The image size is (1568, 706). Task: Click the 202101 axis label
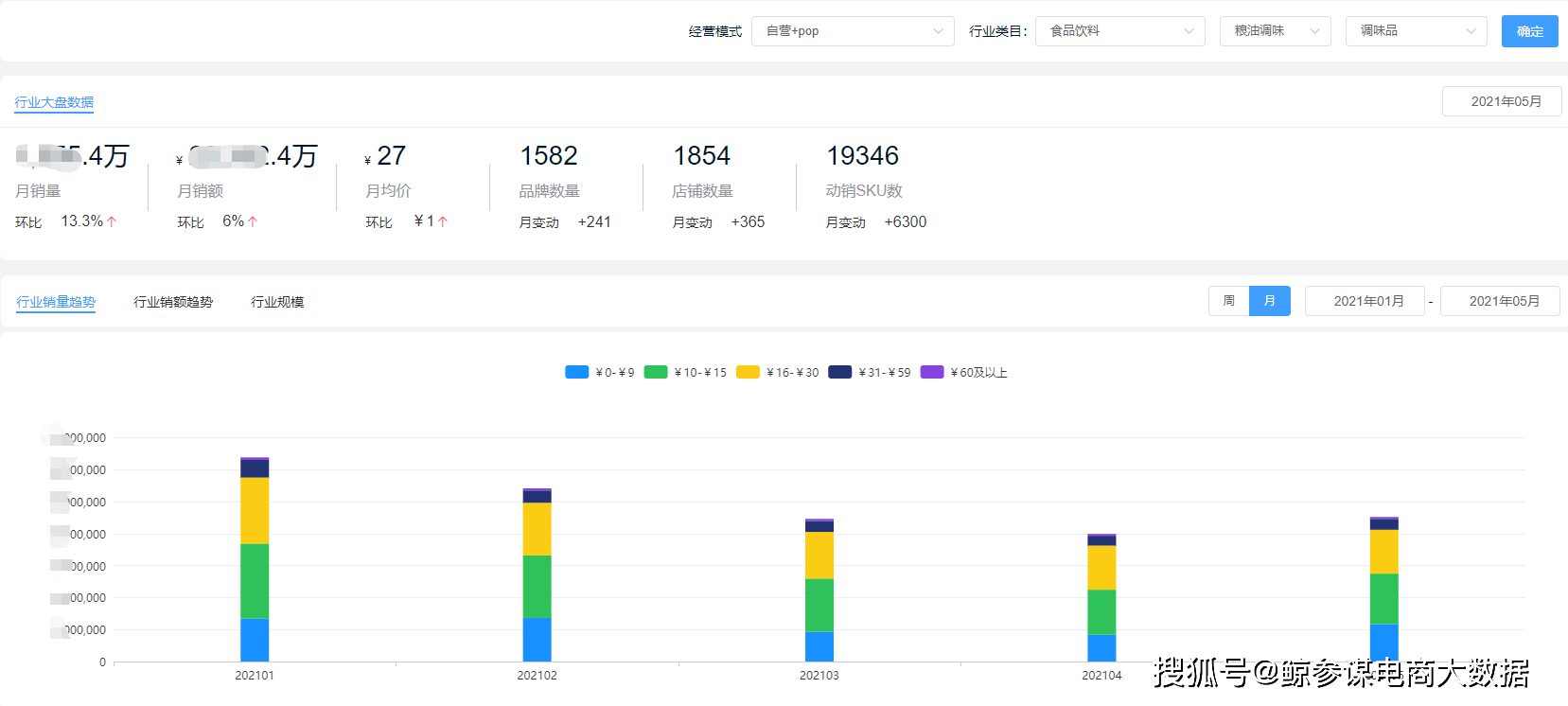coord(255,676)
